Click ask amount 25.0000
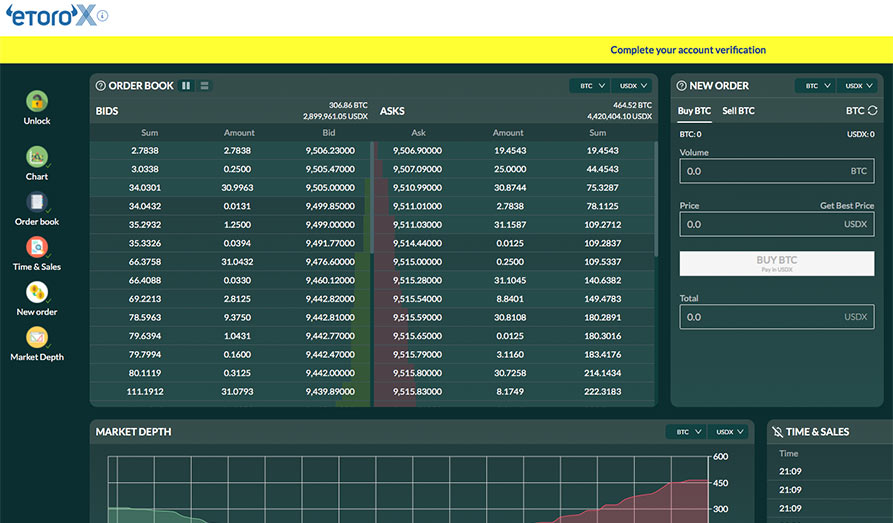The height and width of the screenshot is (523, 893). pos(510,169)
